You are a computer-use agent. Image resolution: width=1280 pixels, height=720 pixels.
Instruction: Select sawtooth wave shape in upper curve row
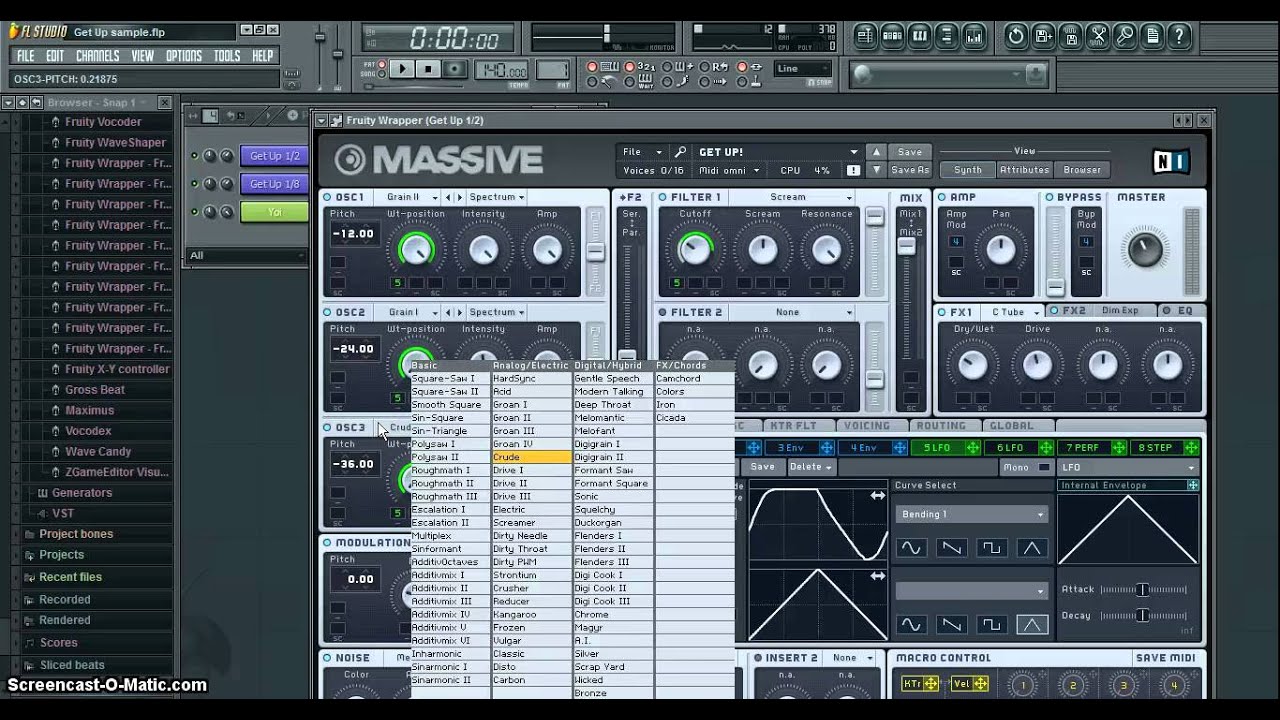click(x=951, y=548)
